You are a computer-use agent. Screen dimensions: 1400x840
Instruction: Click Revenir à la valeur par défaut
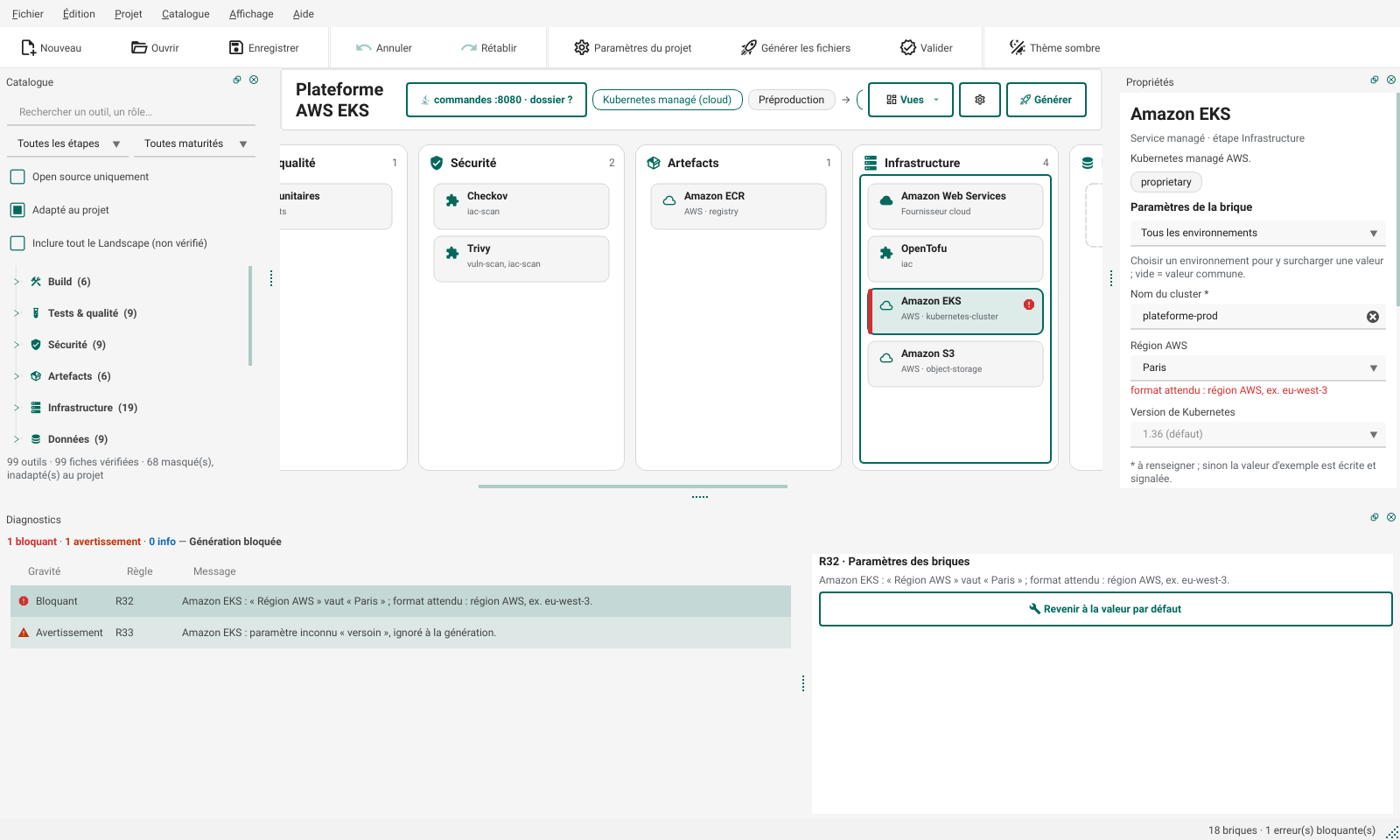(1105, 609)
